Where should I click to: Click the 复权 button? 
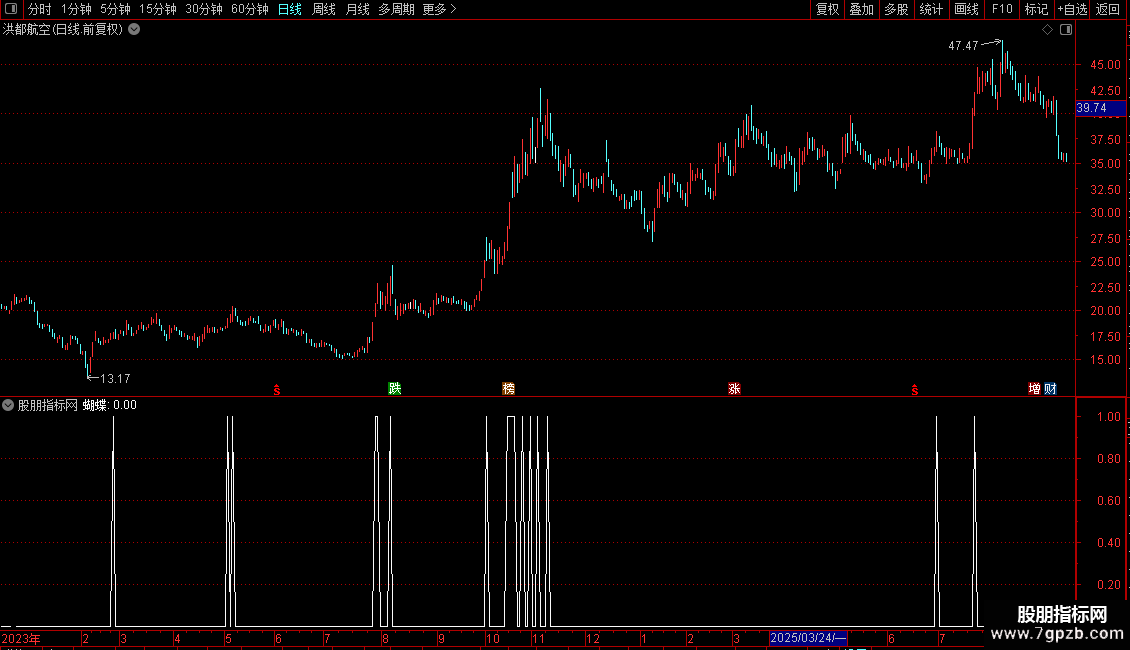pyautogui.click(x=827, y=9)
